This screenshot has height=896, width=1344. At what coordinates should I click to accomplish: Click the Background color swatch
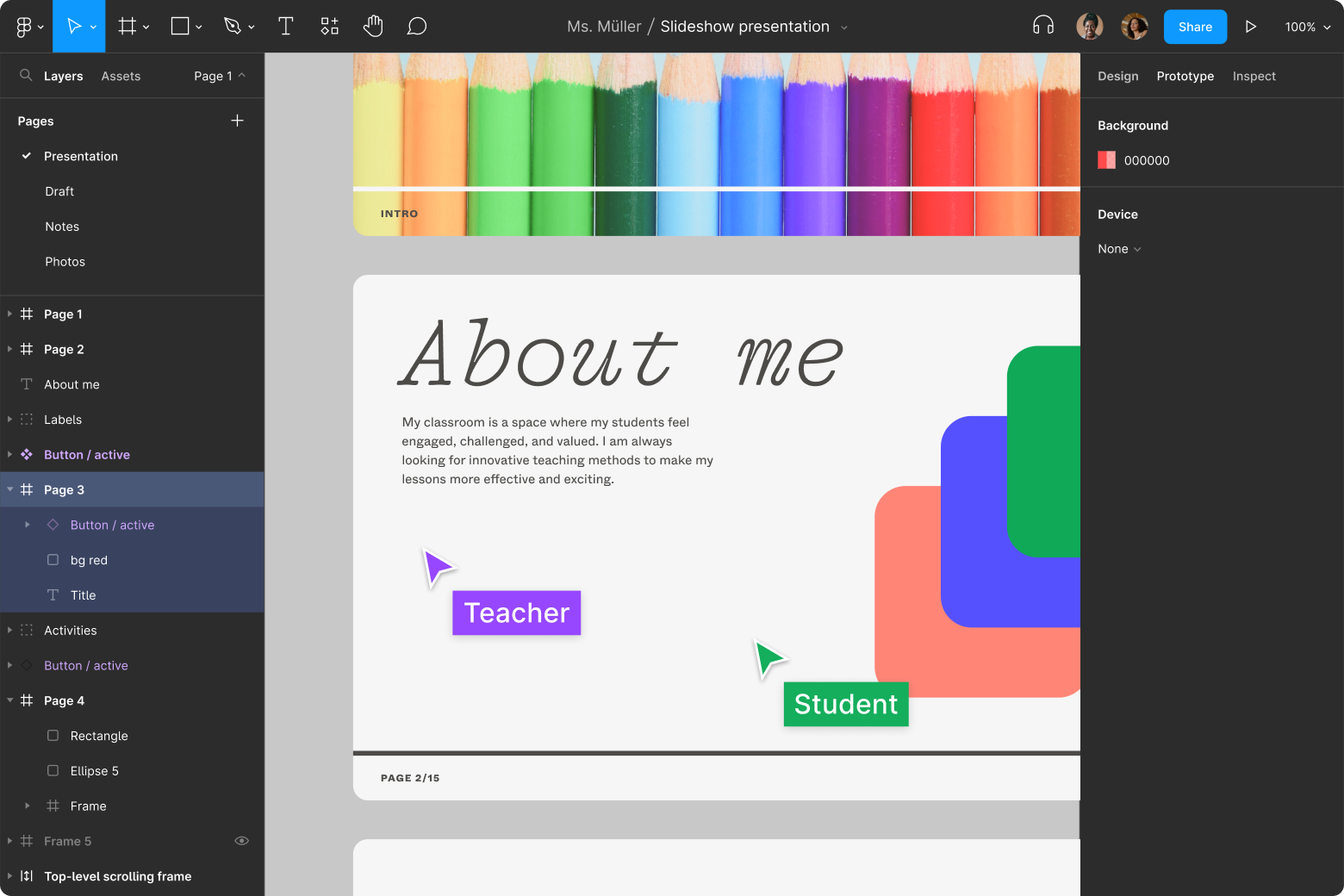coord(1106,159)
